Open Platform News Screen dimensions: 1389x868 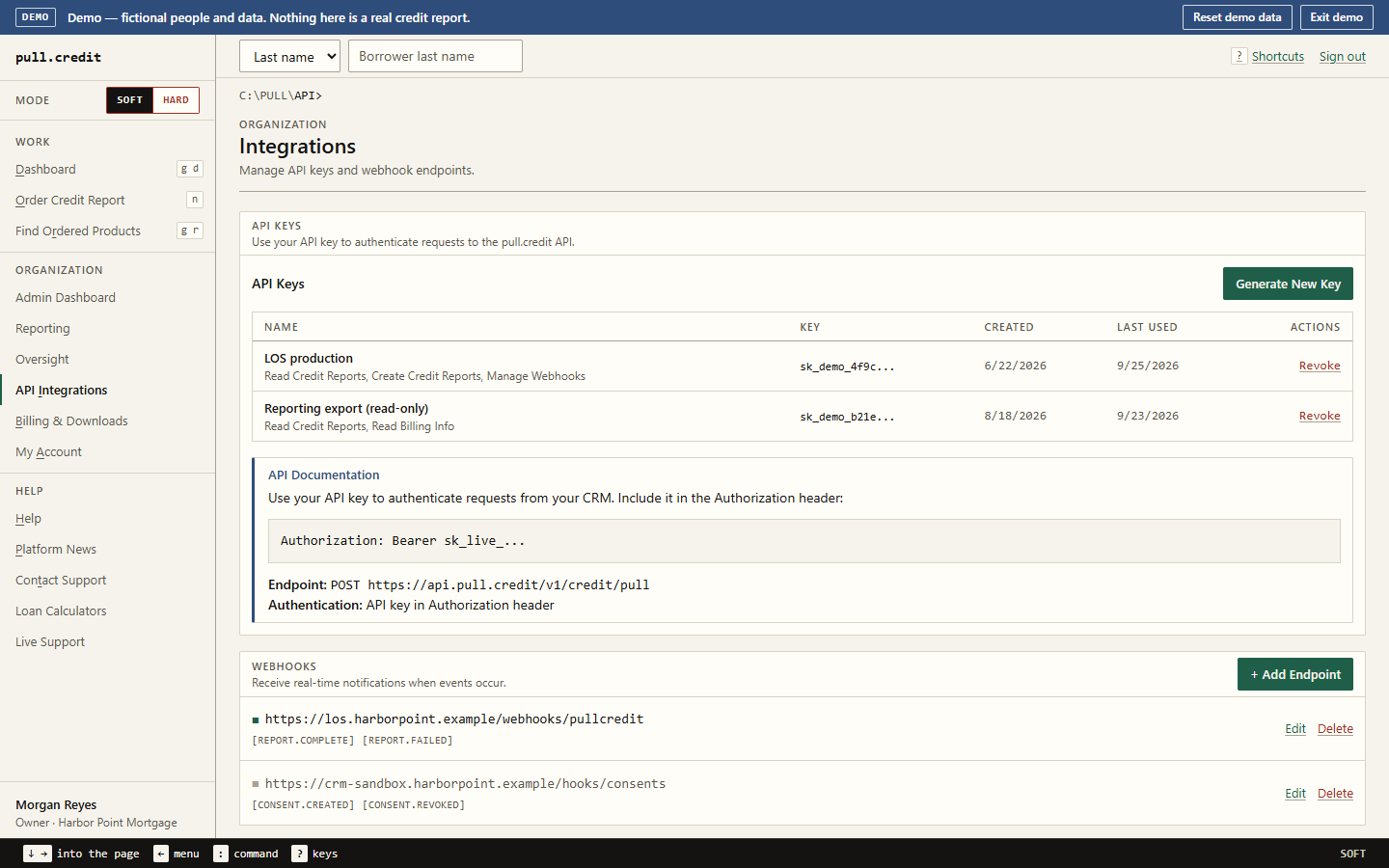56,550
